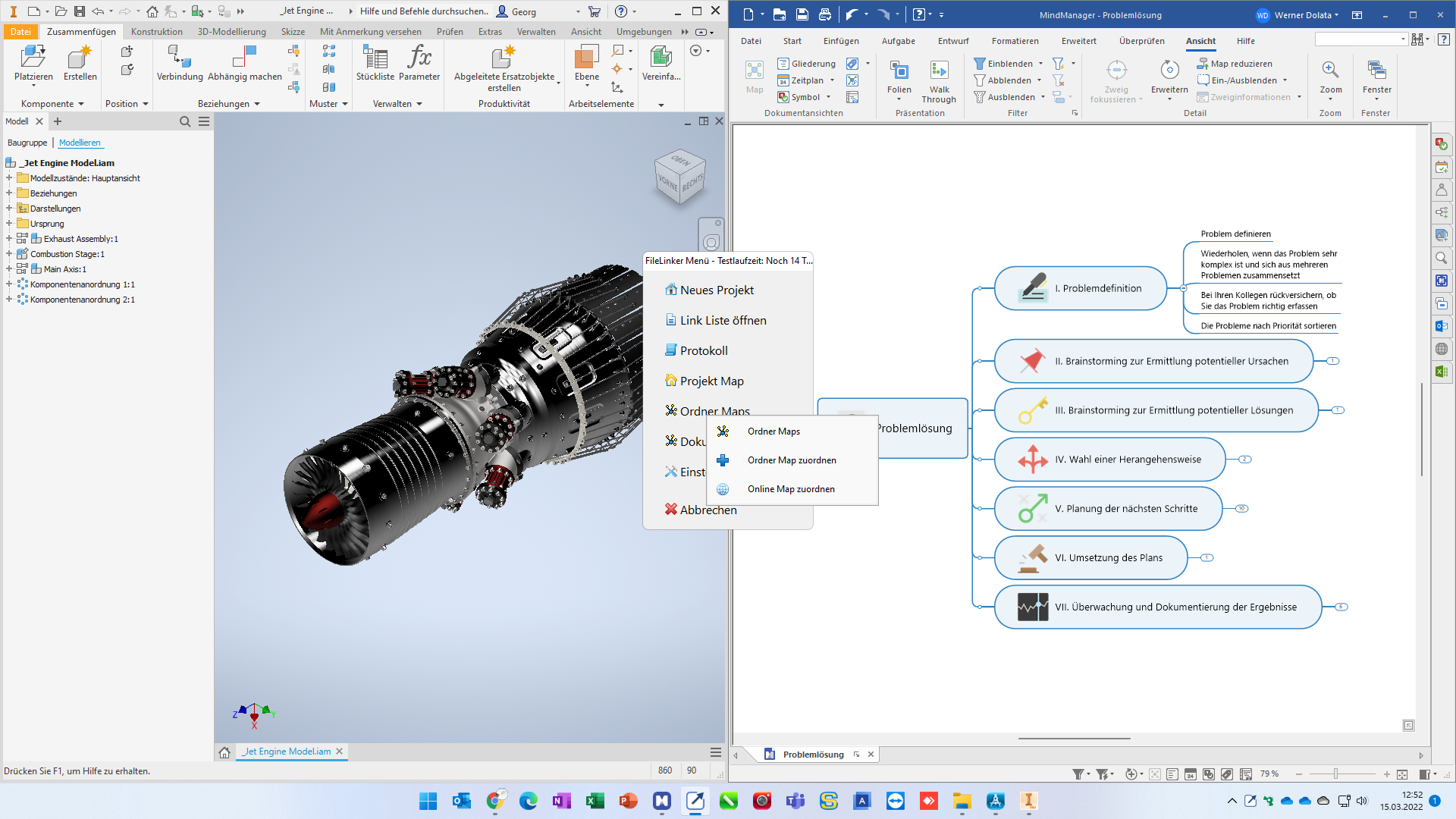Open Beziehungen panel dropdown
Viewport: 1456px width, 819px height.
(229, 104)
